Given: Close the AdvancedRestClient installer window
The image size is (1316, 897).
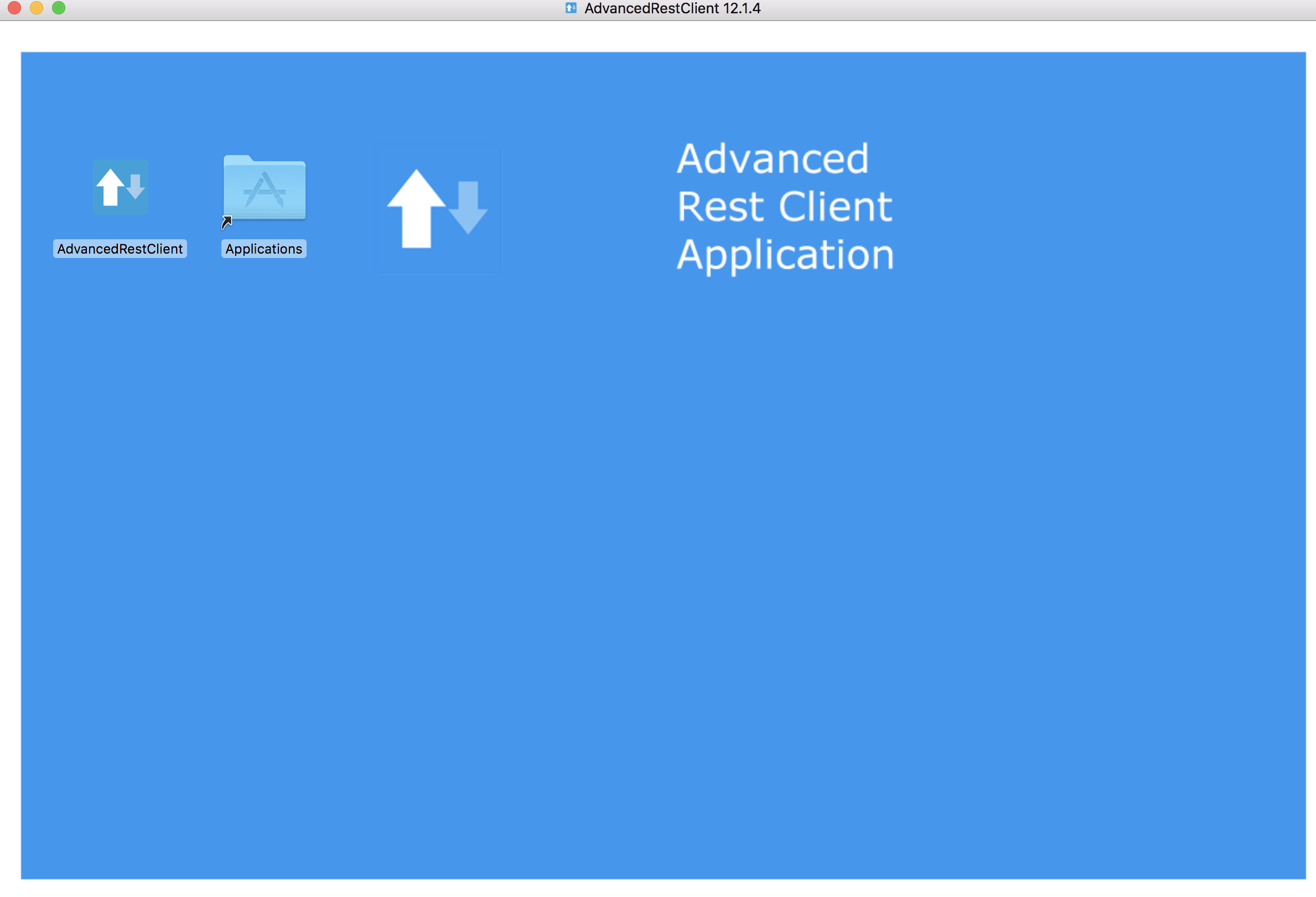Looking at the screenshot, I should tap(15, 7).
